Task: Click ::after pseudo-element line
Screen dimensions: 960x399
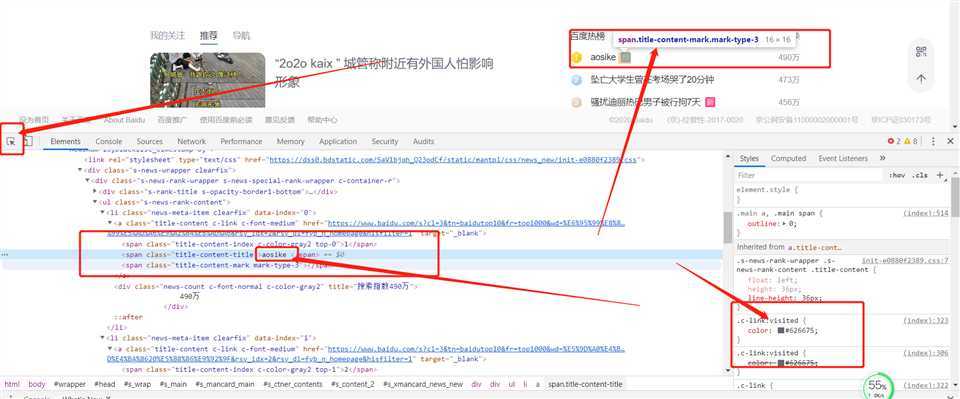Action: [x=128, y=317]
